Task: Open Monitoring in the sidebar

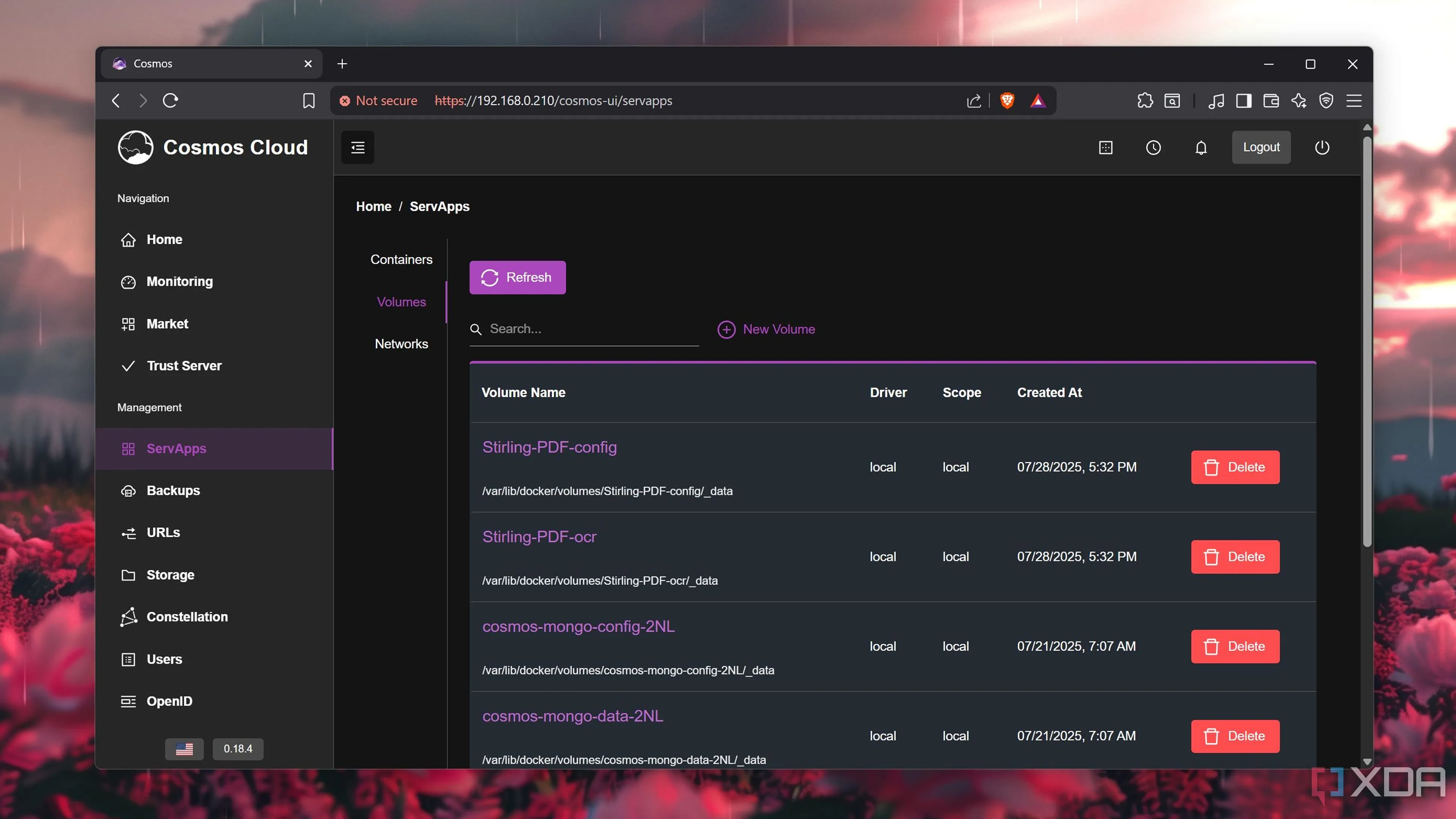Action: click(215, 281)
